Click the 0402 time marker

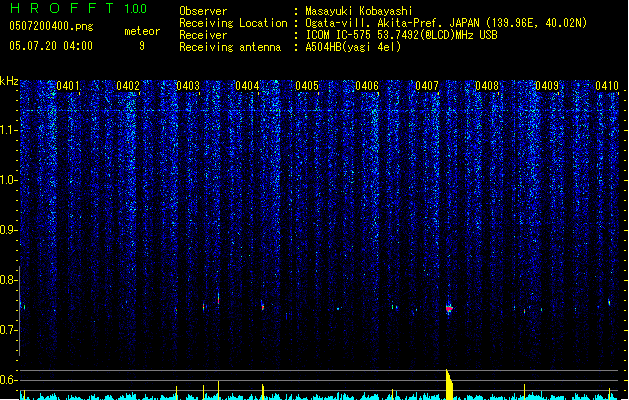click(128, 86)
